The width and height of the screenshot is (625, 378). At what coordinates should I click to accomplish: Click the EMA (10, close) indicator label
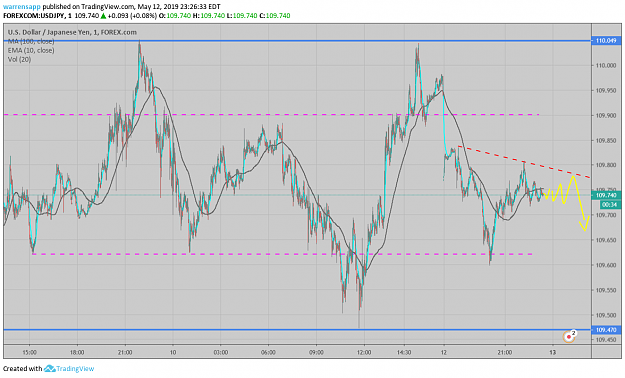tap(31, 50)
